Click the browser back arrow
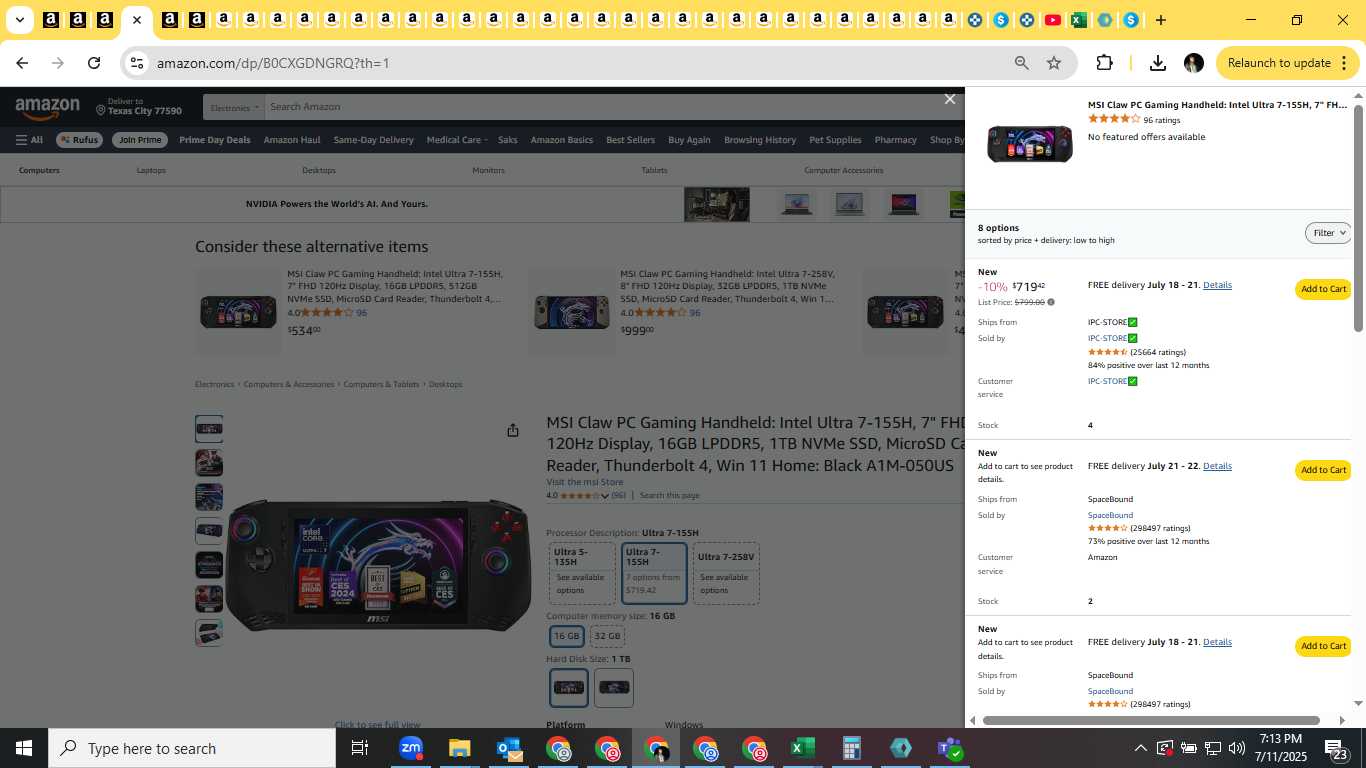 [22, 63]
